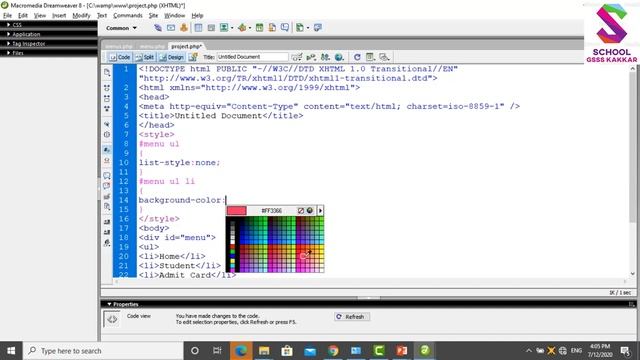Open the Modify menu
640x360 pixels.
pyautogui.click(x=81, y=16)
